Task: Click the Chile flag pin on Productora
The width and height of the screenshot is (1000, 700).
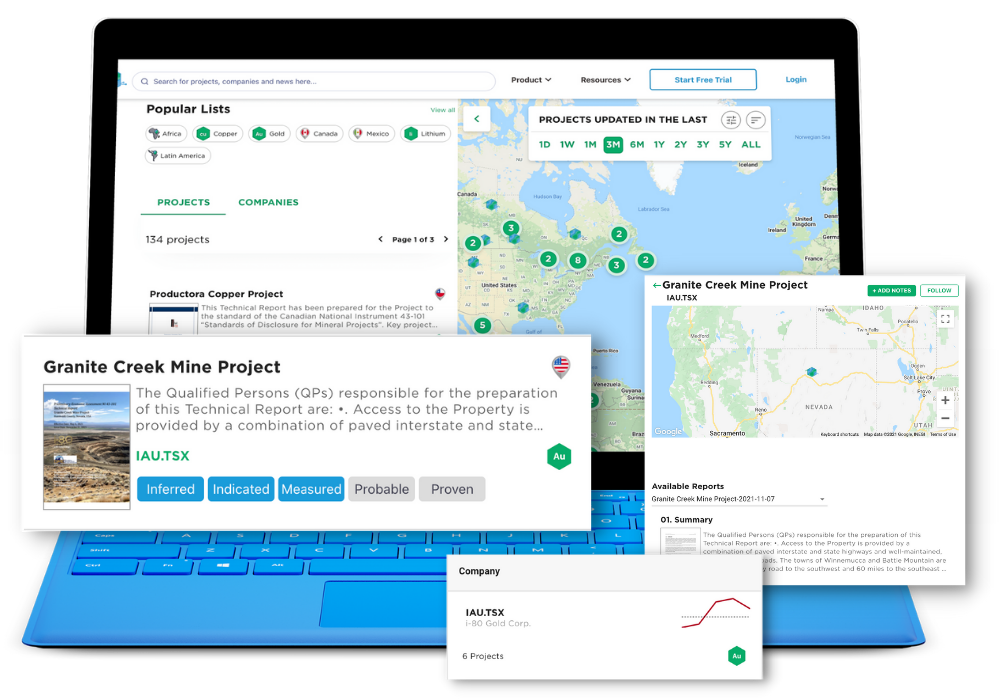Action: [x=439, y=294]
